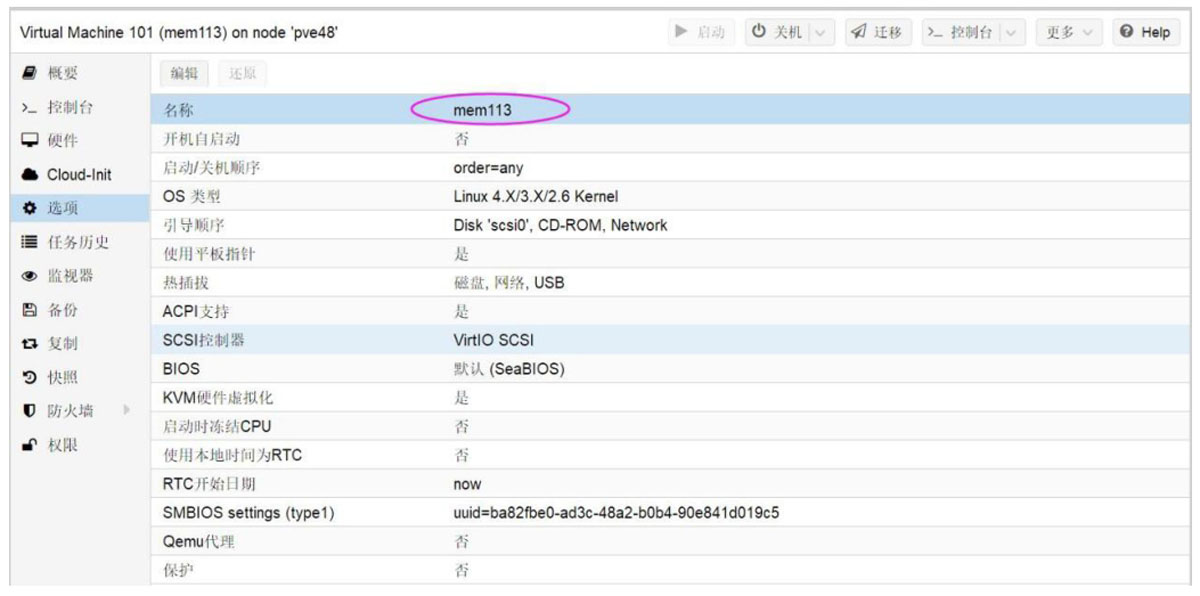Click the 迁移 migrate button
Image resolution: width=1200 pixels, height=596 pixels.
click(x=877, y=33)
